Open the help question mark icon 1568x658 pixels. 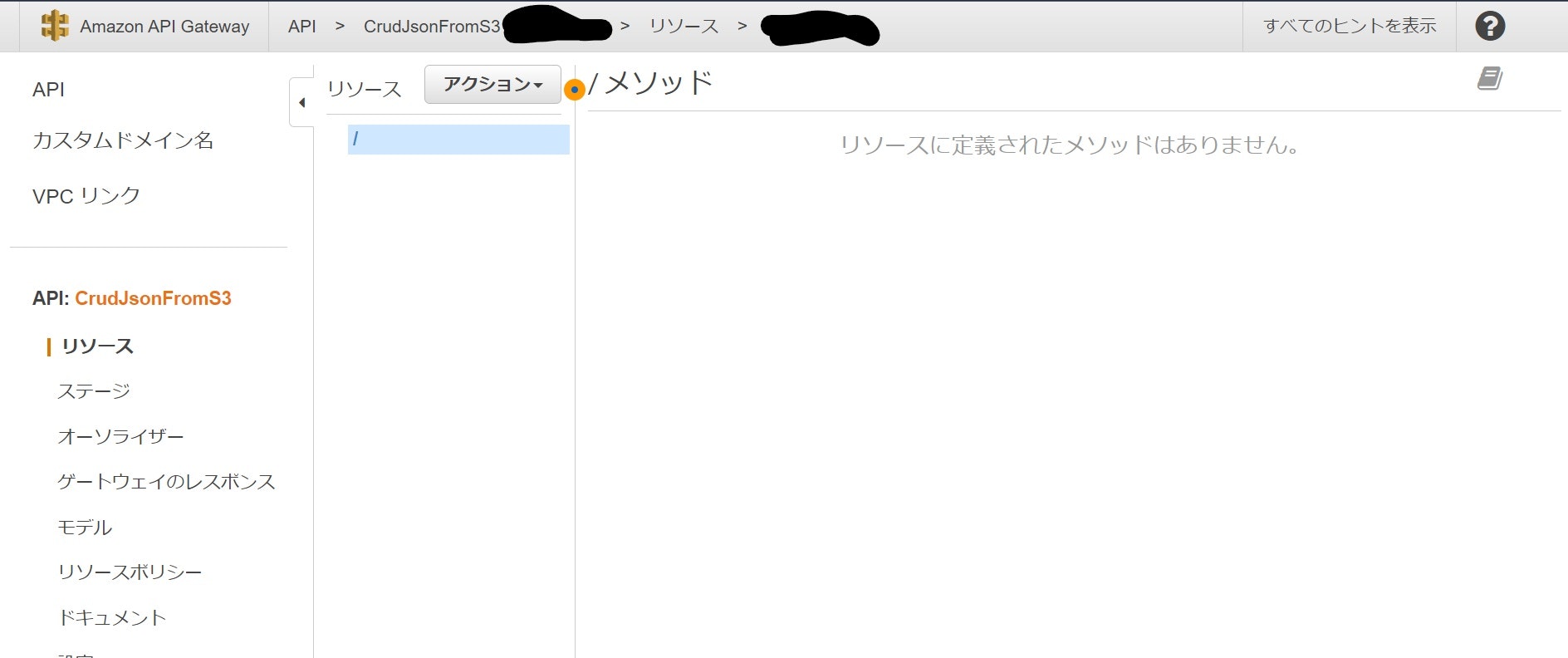[x=1490, y=26]
